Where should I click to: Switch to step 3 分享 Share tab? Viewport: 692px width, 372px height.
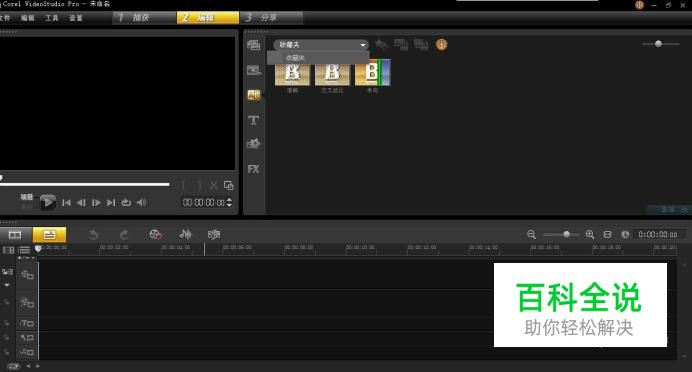click(271, 18)
